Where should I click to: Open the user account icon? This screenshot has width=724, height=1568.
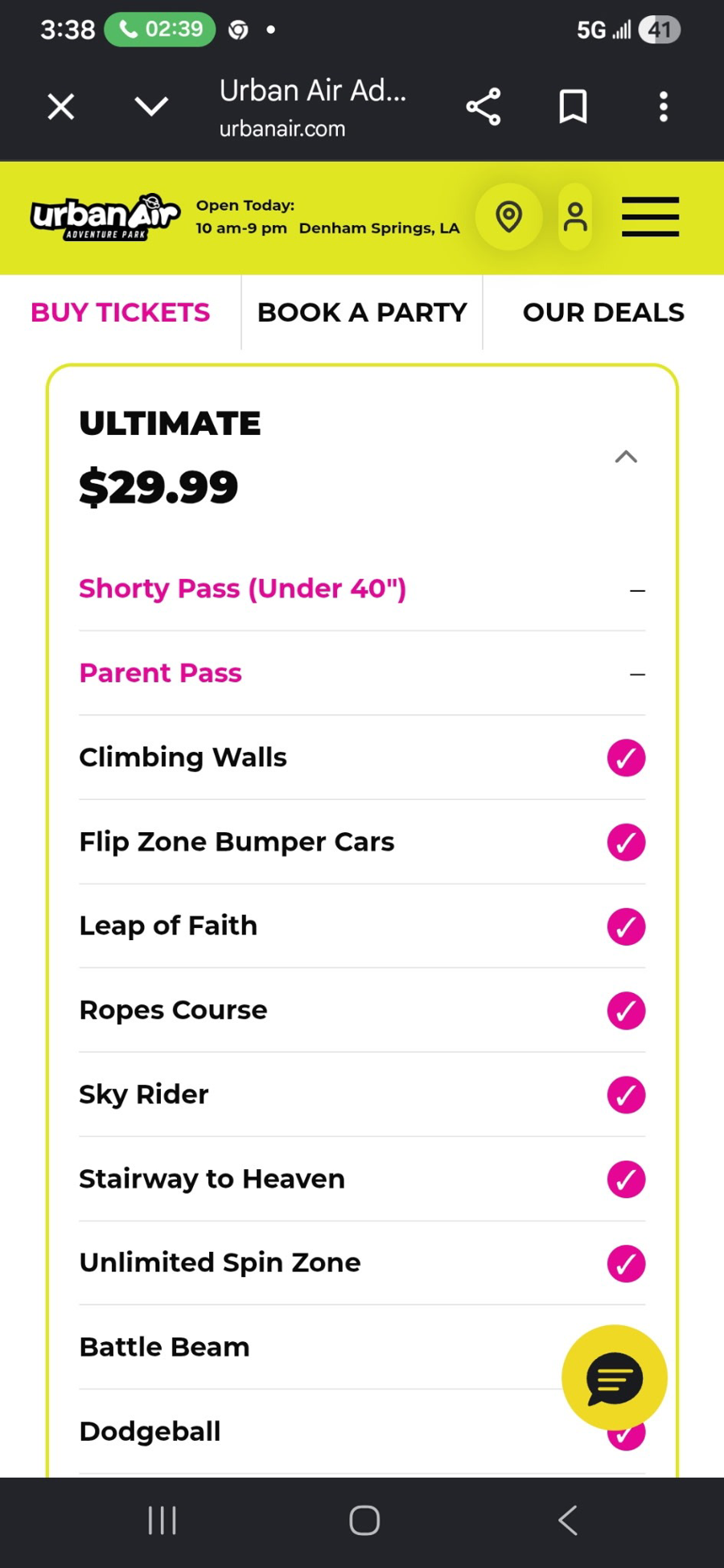click(575, 216)
